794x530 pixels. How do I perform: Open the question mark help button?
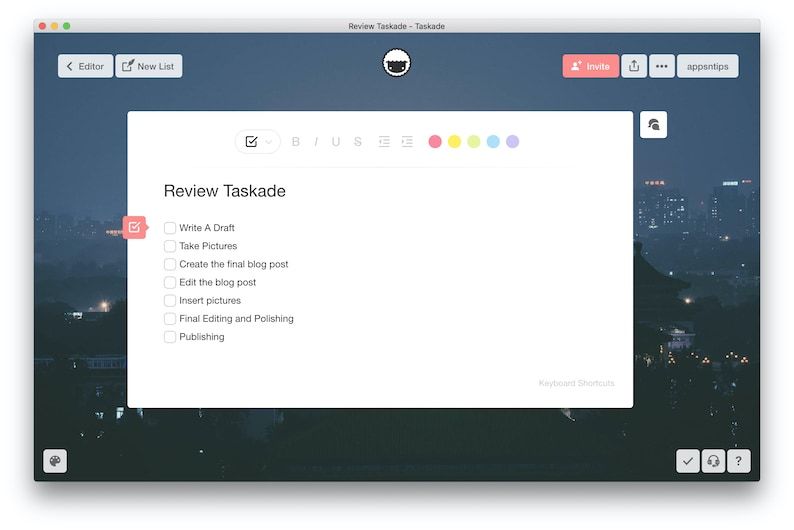[x=738, y=461]
